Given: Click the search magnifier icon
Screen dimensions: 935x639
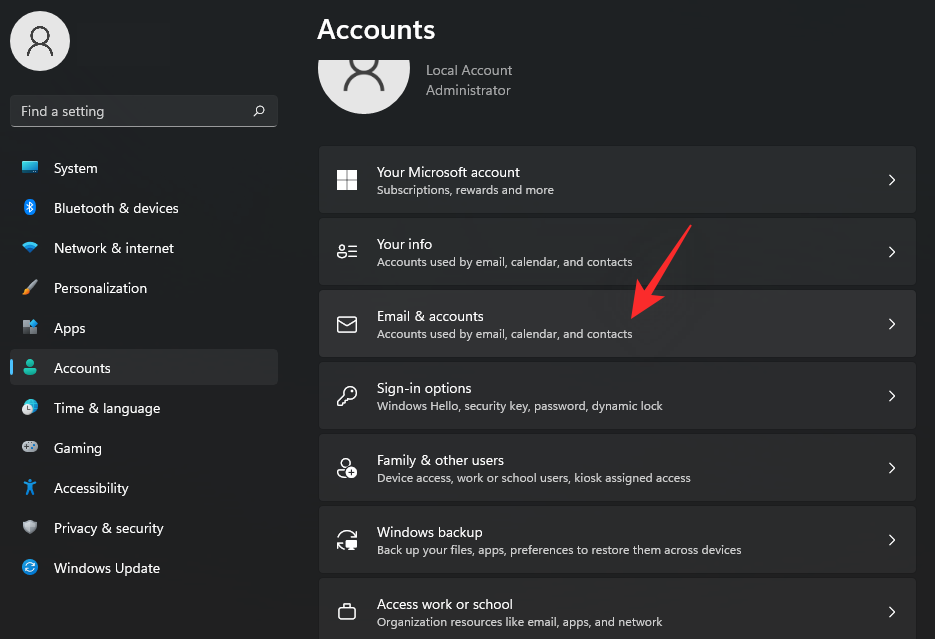Looking at the screenshot, I should click(x=259, y=111).
